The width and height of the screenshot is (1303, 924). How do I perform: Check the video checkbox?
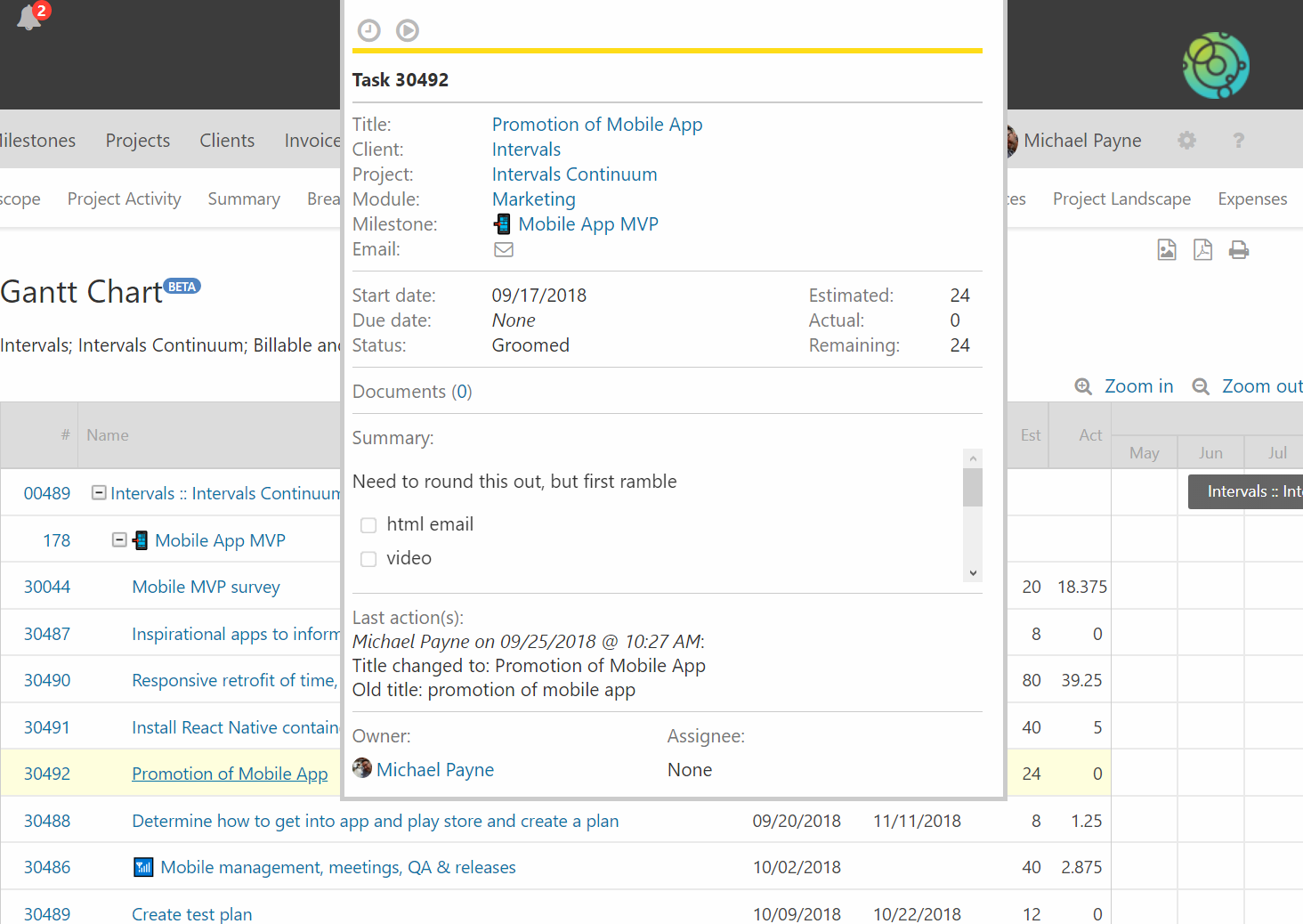(368, 559)
